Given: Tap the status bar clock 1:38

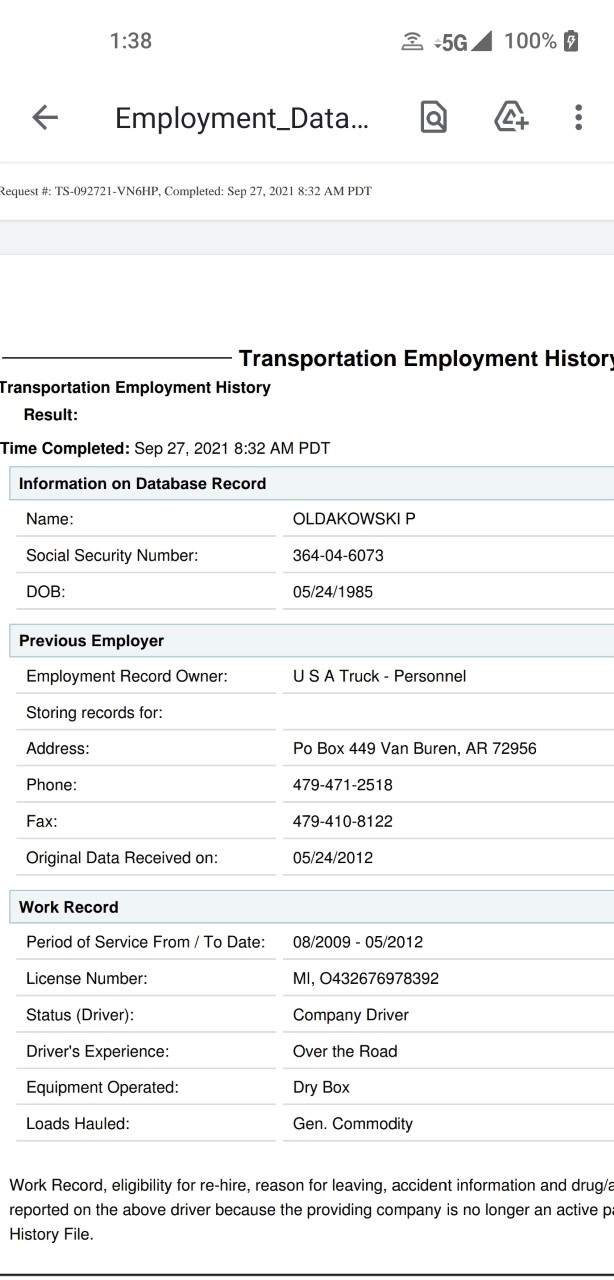Looking at the screenshot, I should (131, 41).
